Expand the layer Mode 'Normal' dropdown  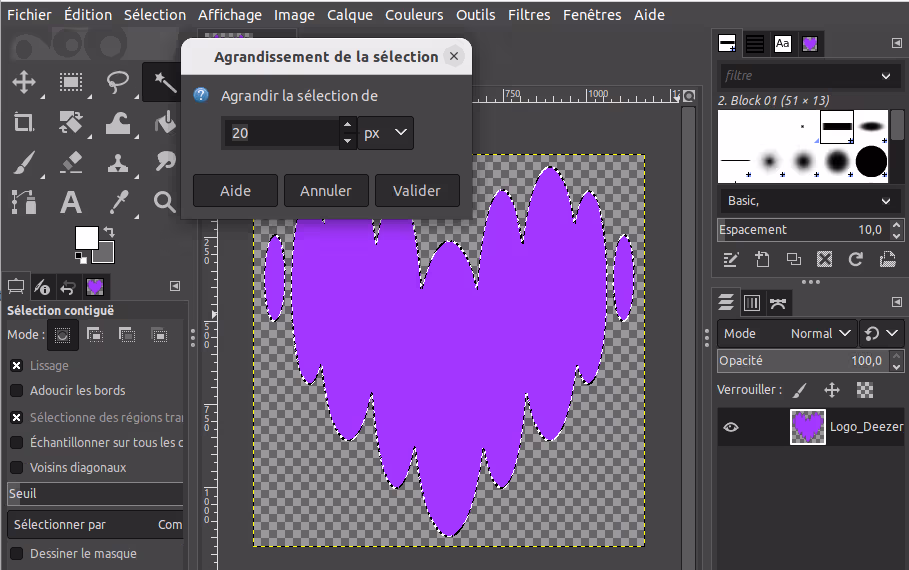click(821, 333)
